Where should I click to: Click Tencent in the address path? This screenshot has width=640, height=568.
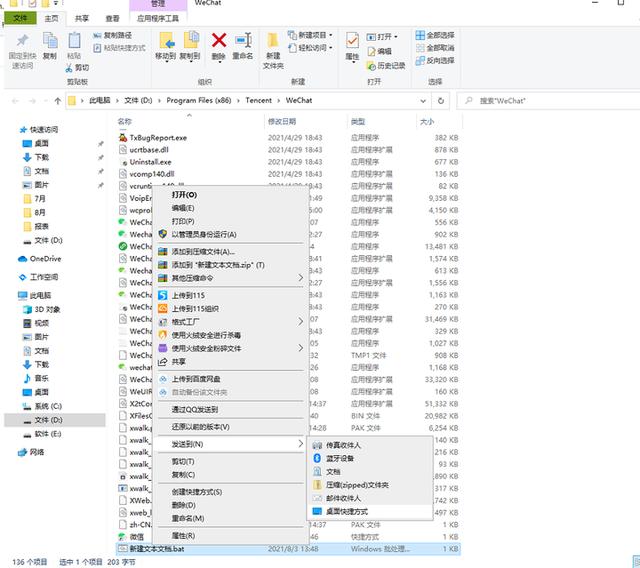[x=258, y=100]
